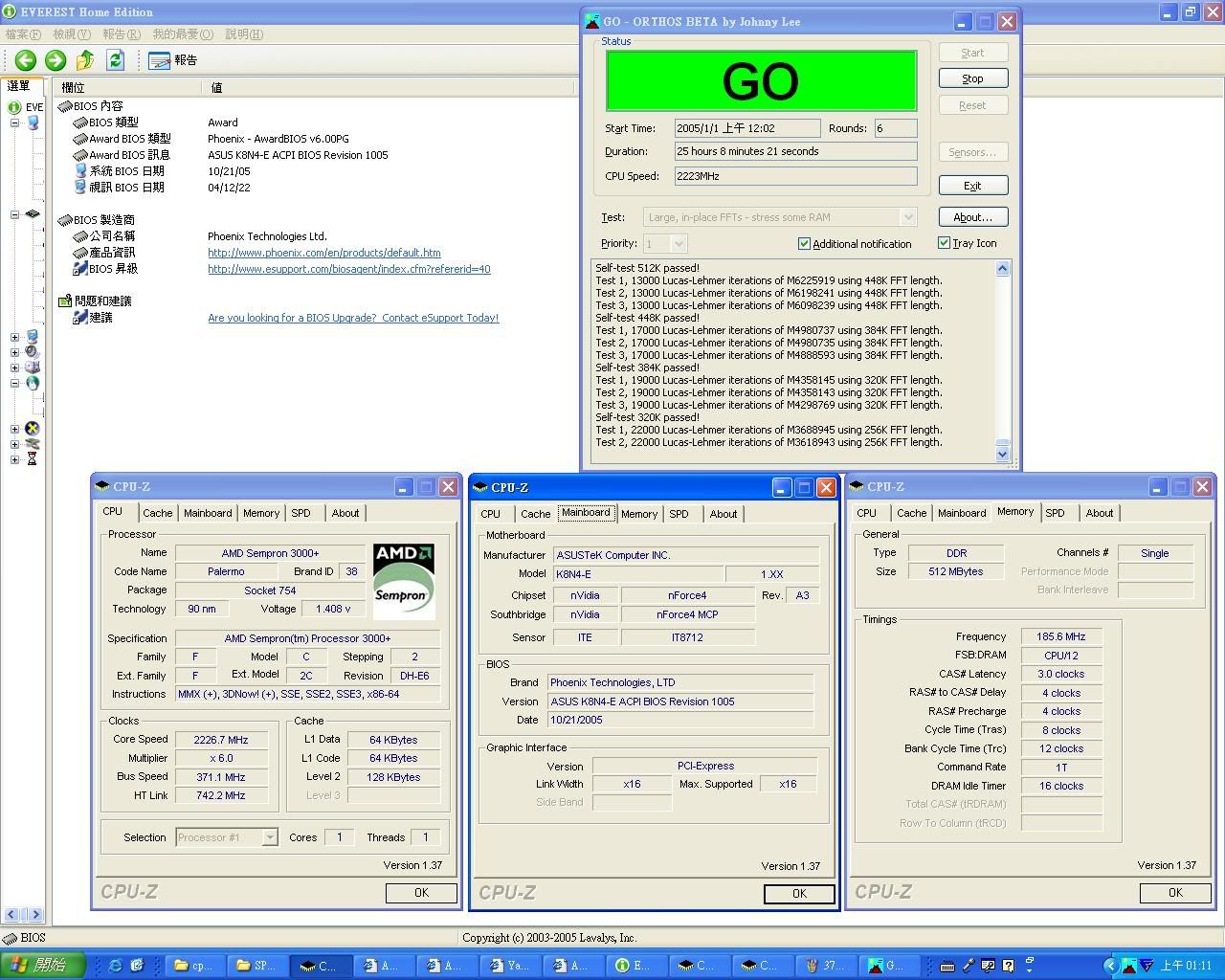The image size is (1225, 980).
Task: Open the esupport.com biosagent link
Action: [349, 269]
